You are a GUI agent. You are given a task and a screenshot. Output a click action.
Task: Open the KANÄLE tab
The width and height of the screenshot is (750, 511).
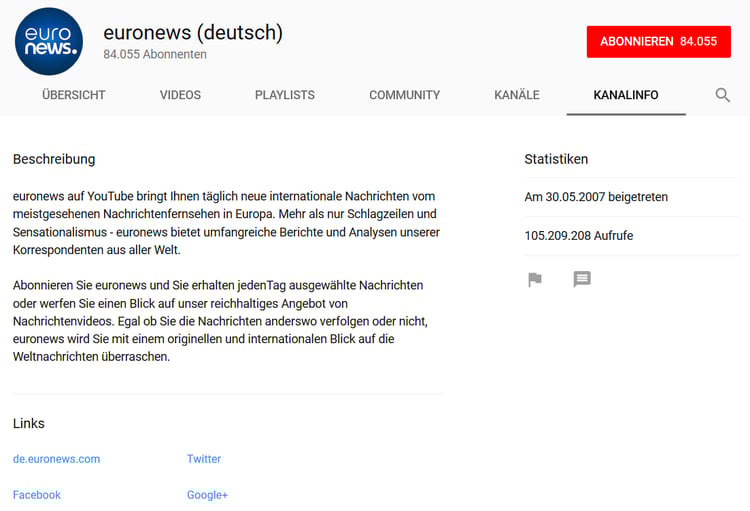click(517, 95)
